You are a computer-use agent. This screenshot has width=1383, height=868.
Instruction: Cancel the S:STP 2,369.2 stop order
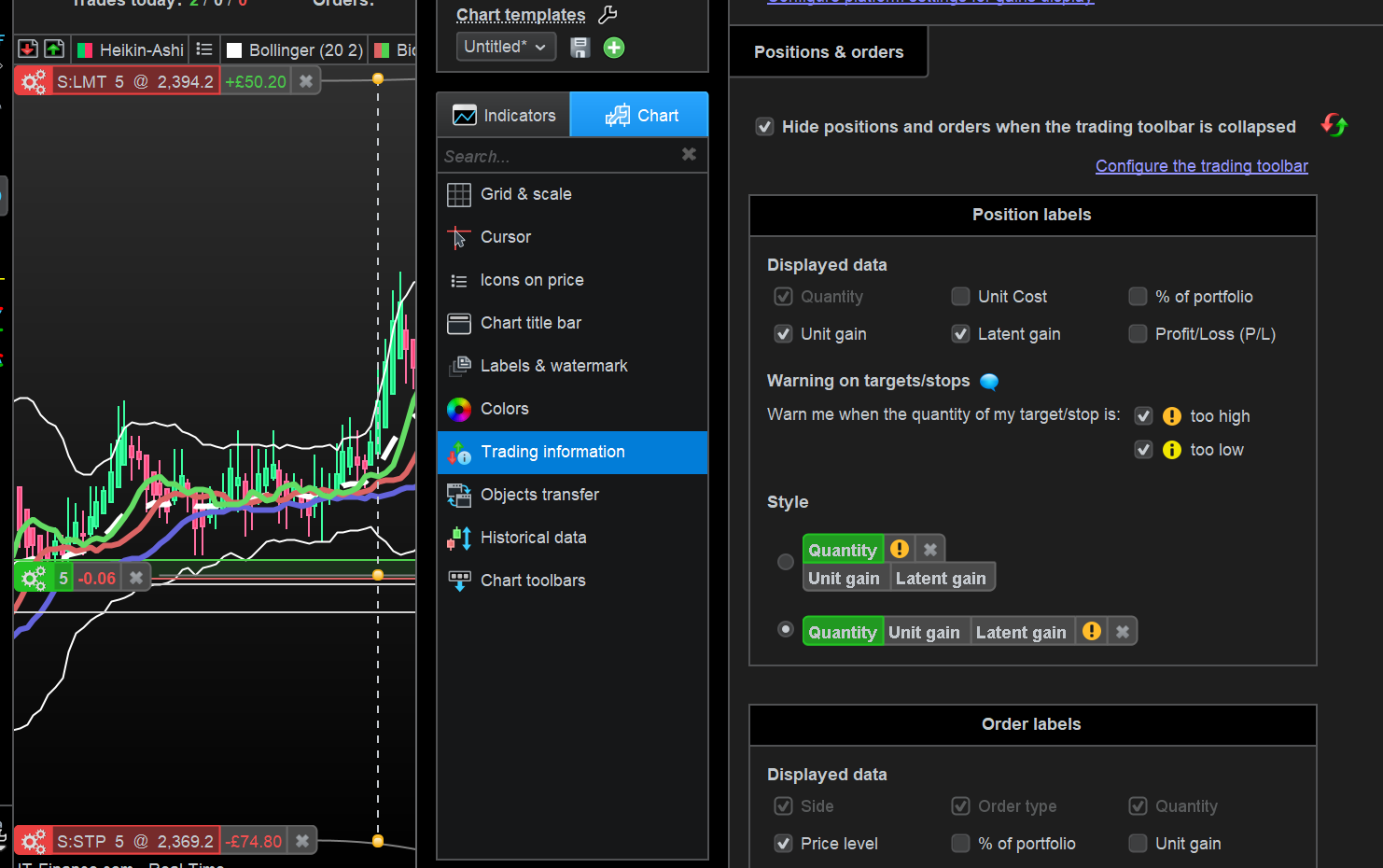click(302, 841)
